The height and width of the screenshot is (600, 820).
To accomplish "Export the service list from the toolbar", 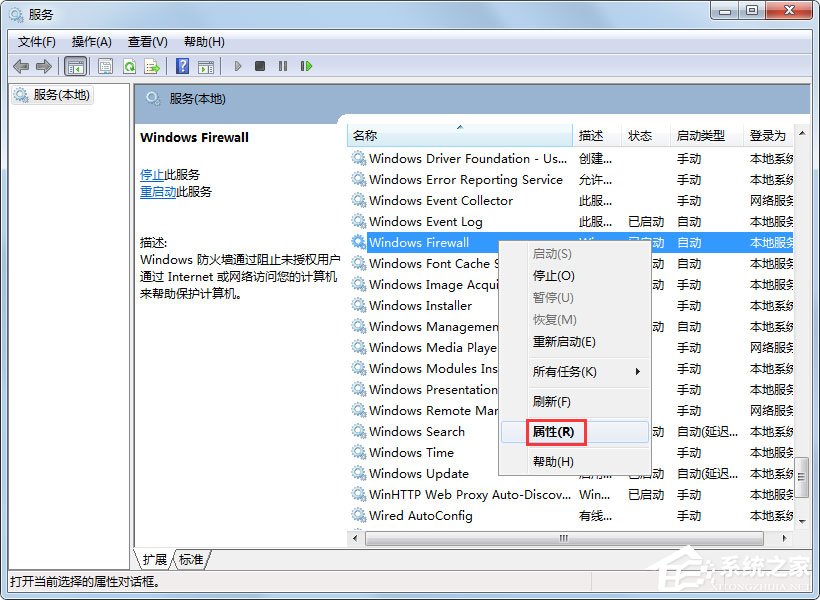I will (x=152, y=66).
